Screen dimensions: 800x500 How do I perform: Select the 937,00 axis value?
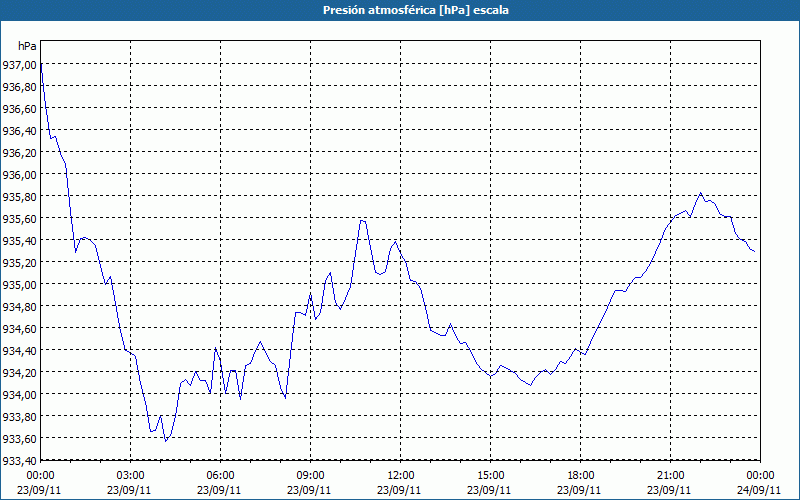(x=20, y=64)
